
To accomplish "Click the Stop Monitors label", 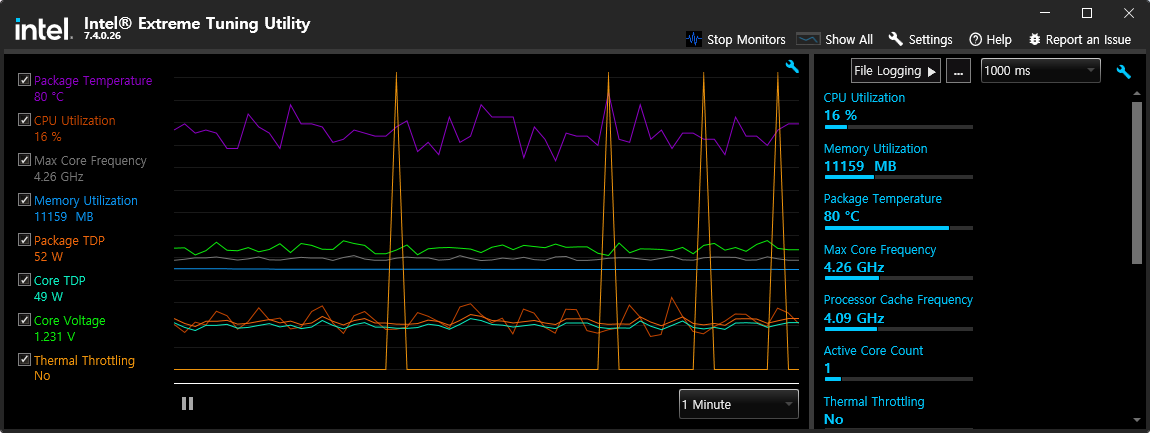I will point(746,40).
